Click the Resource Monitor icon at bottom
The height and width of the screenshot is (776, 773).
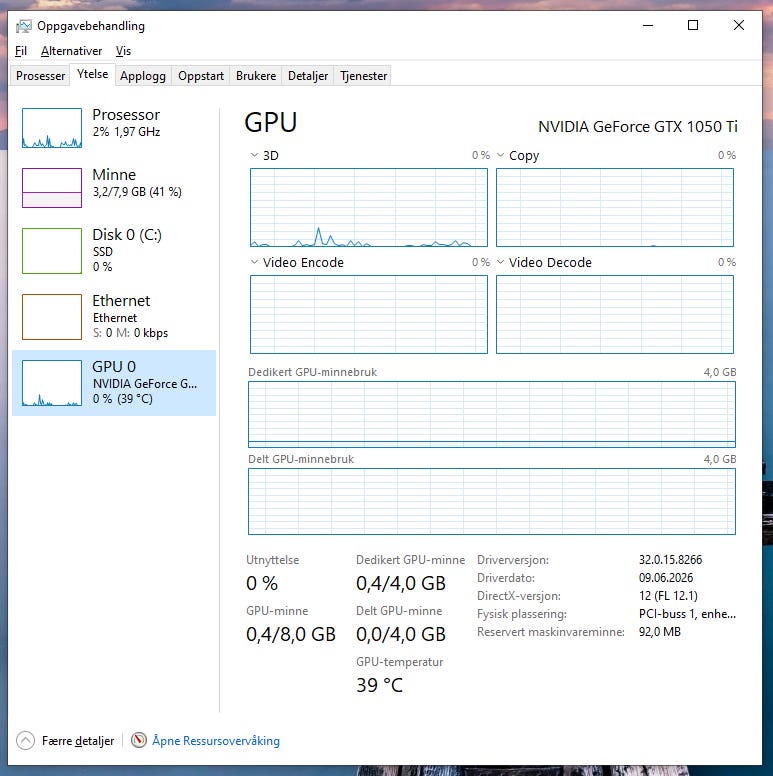tap(139, 740)
